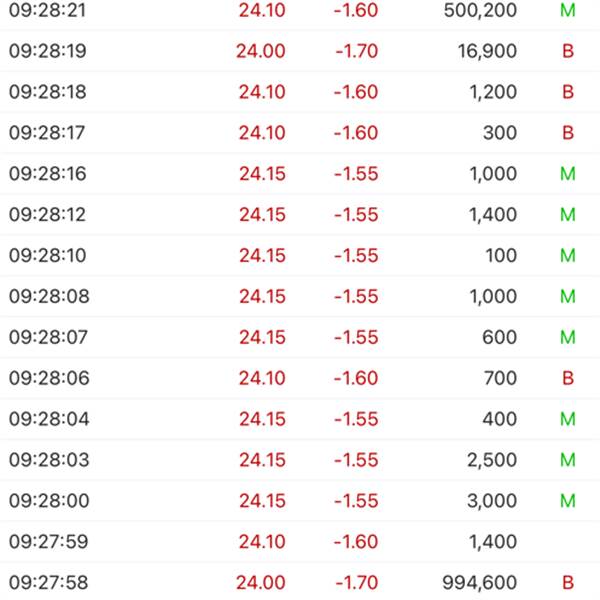Tap the 09:28:18 timestamp
Screen dimensions: 600x600
[48, 92]
